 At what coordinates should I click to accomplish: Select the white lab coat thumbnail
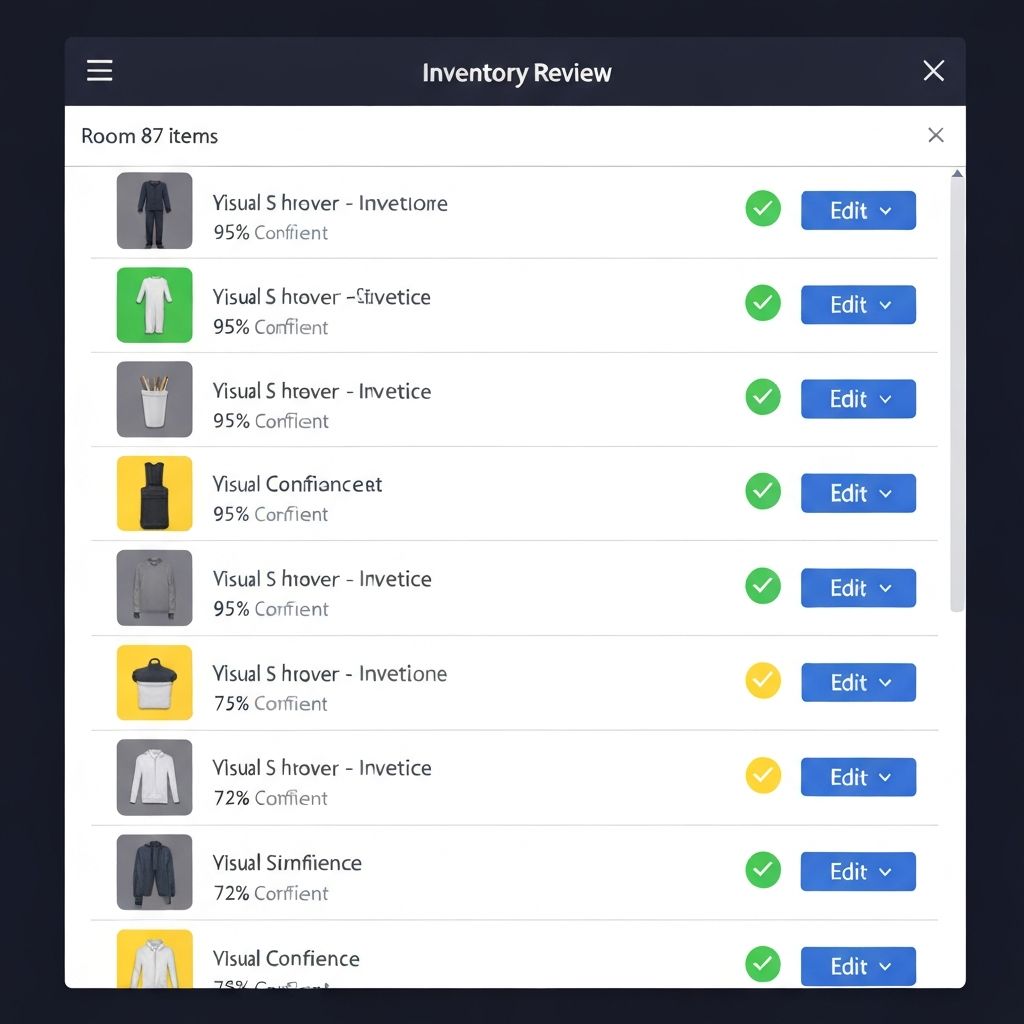pos(154,304)
